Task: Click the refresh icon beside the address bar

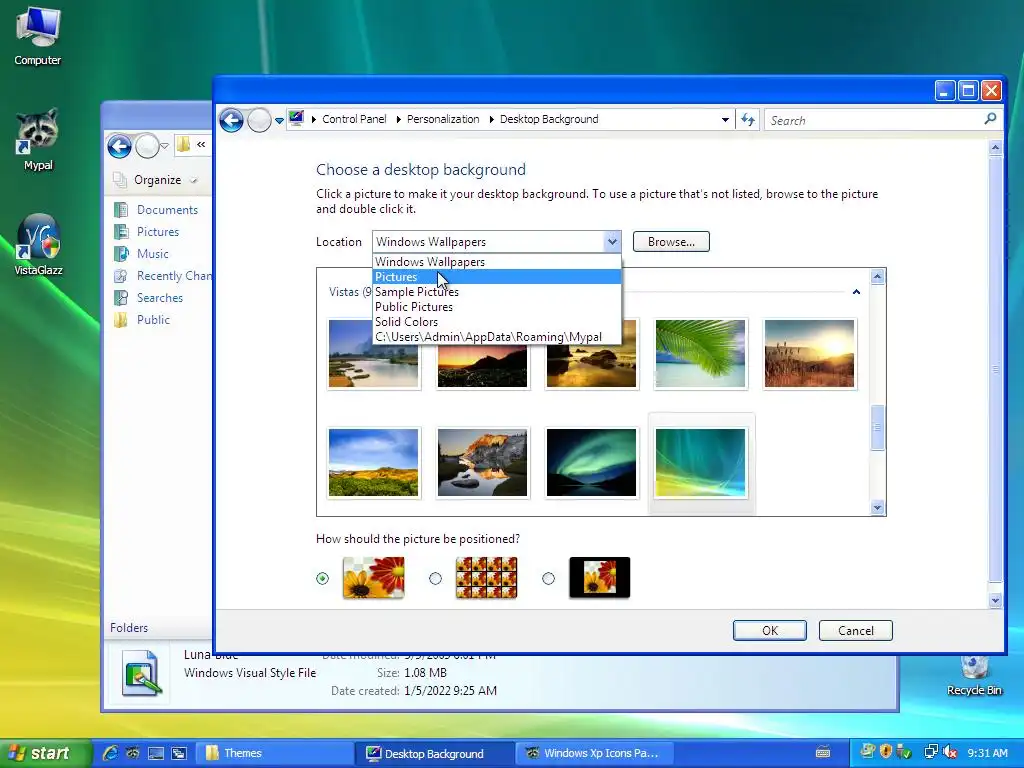Action: coord(748,120)
